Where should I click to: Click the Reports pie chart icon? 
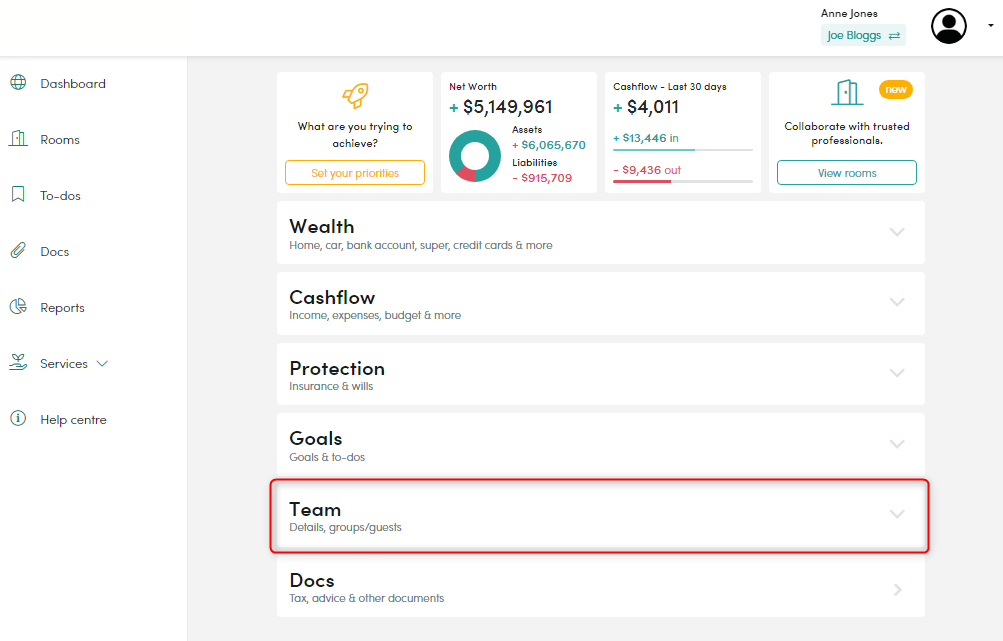[x=18, y=306]
